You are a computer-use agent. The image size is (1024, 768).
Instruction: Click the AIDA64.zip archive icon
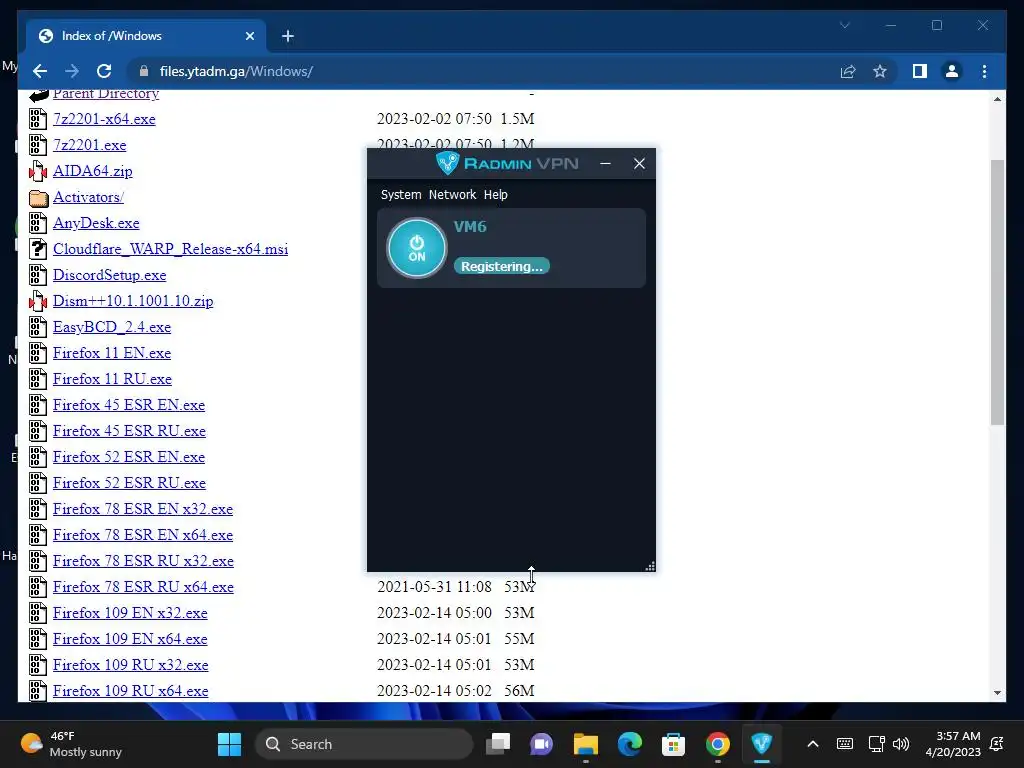point(38,171)
